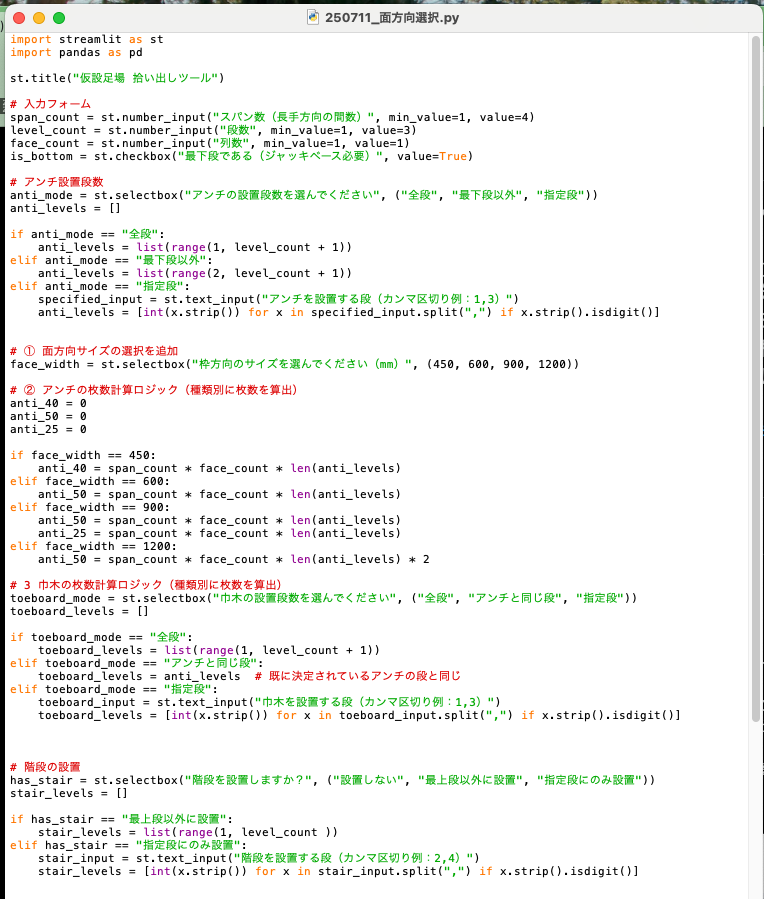Click the line 'anti_25 = 0'
This screenshot has height=899, width=764.
(48, 429)
